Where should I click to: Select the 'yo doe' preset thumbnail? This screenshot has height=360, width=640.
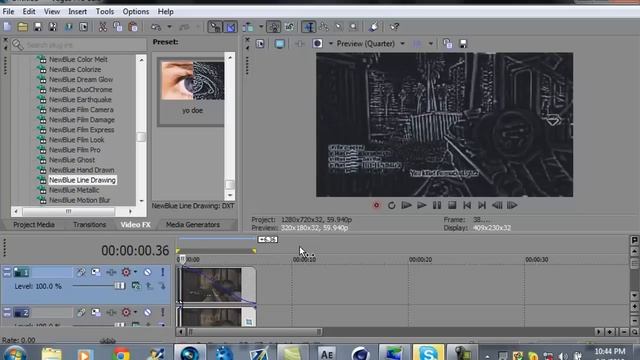193,80
